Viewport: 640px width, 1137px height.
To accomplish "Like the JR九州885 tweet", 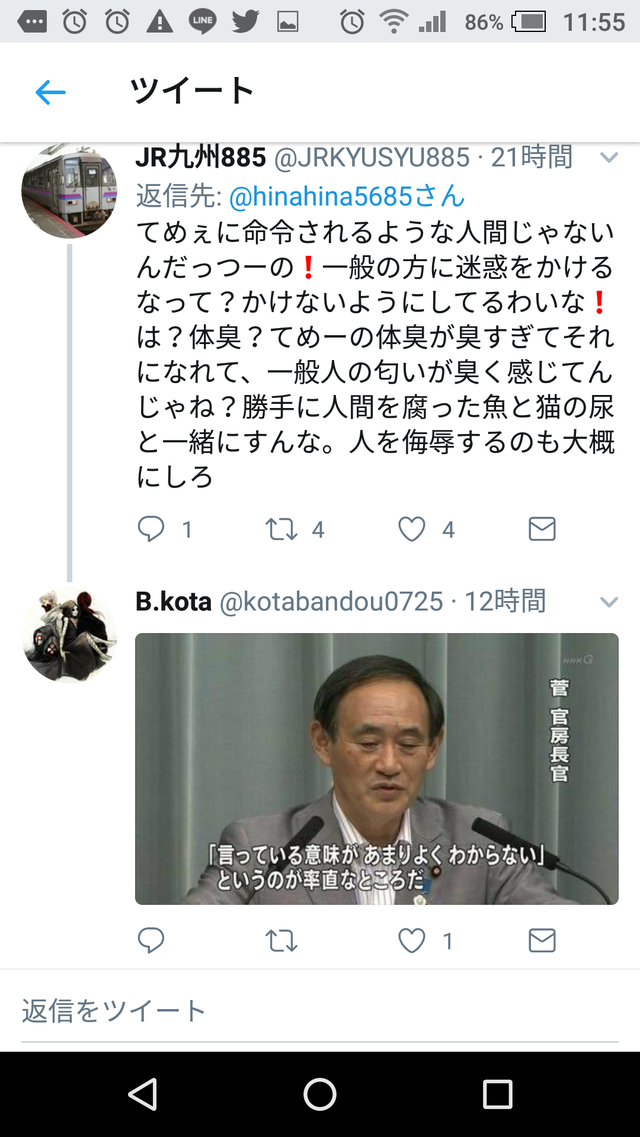I will point(412,529).
